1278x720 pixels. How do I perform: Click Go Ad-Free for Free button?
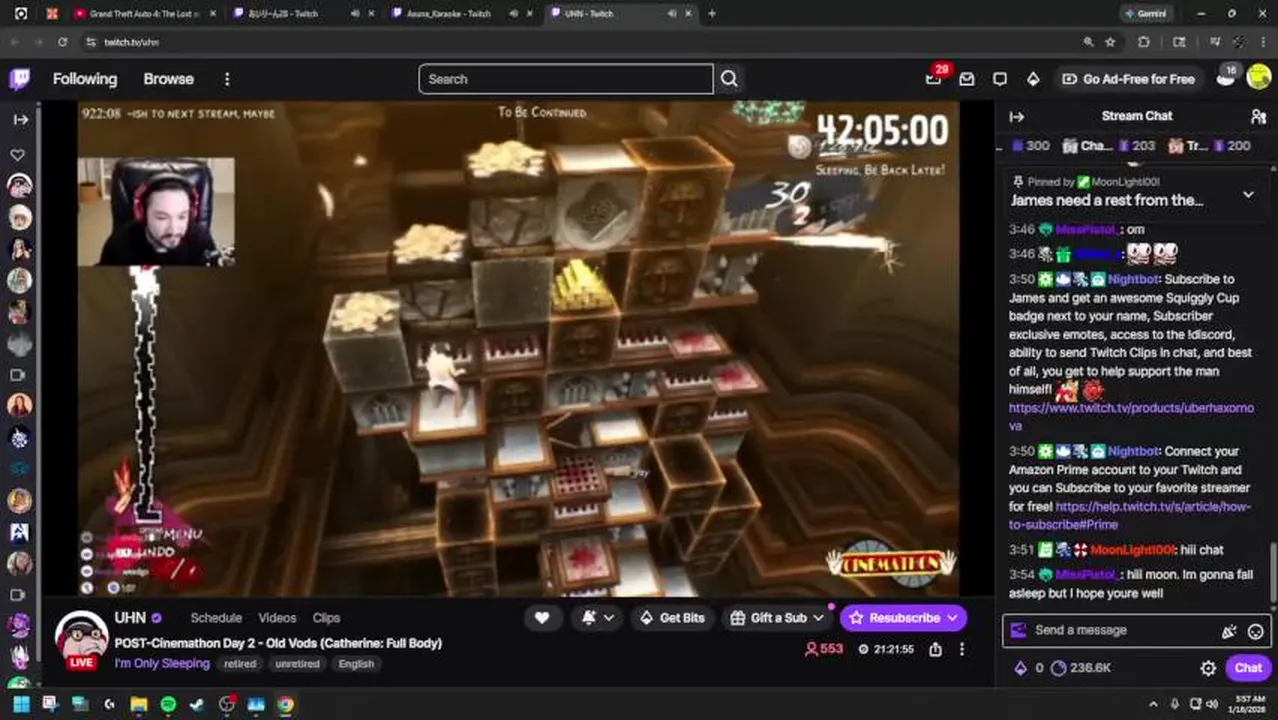pos(1128,79)
